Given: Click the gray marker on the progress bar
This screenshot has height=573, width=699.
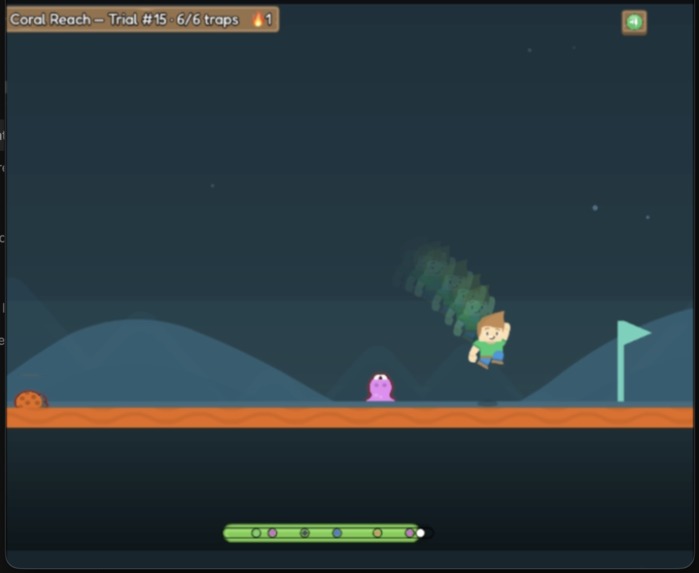Looking at the screenshot, I should (304, 533).
